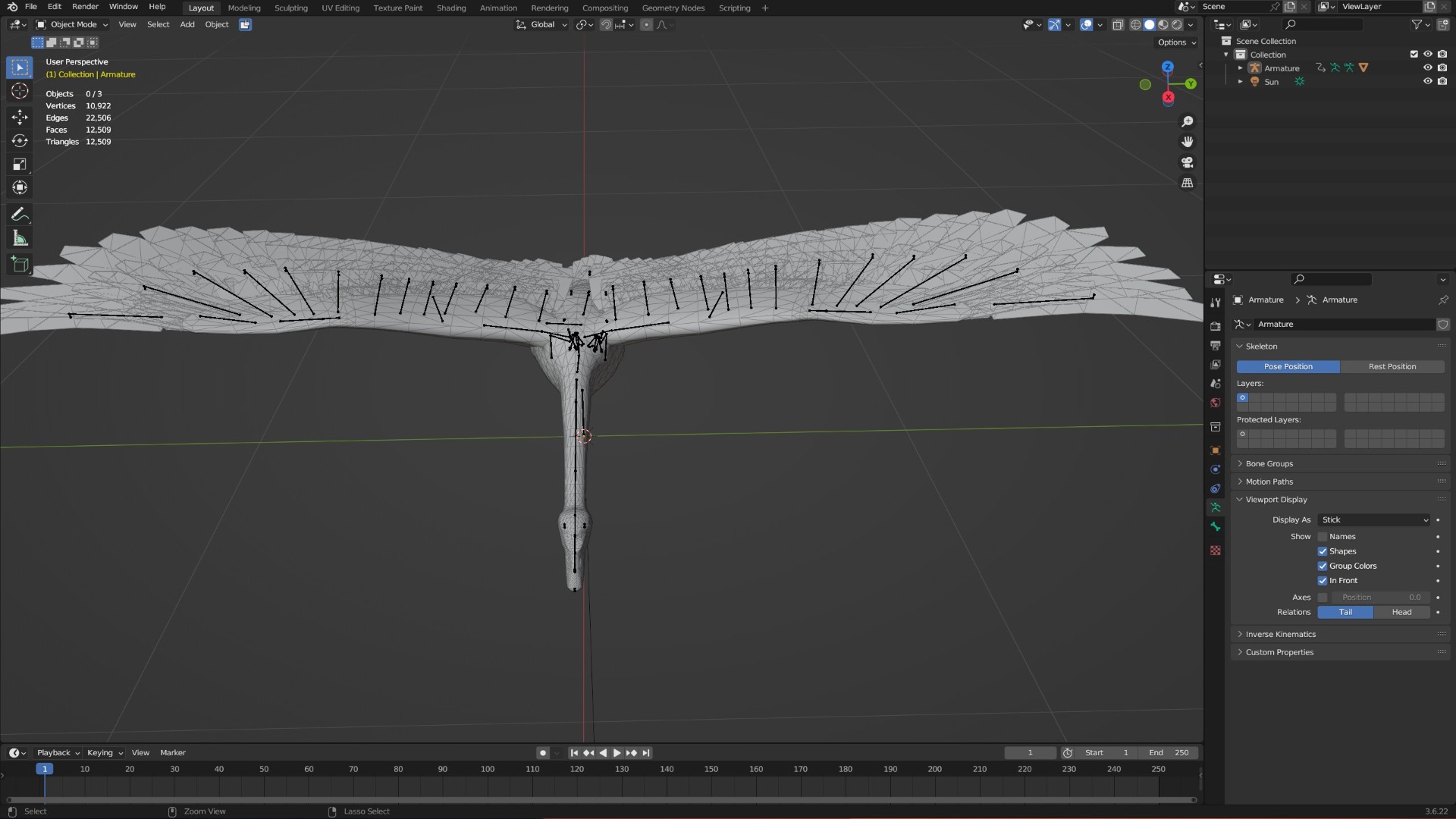The height and width of the screenshot is (819, 1456).
Task: Activate the Rotate tool
Action: tap(20, 141)
